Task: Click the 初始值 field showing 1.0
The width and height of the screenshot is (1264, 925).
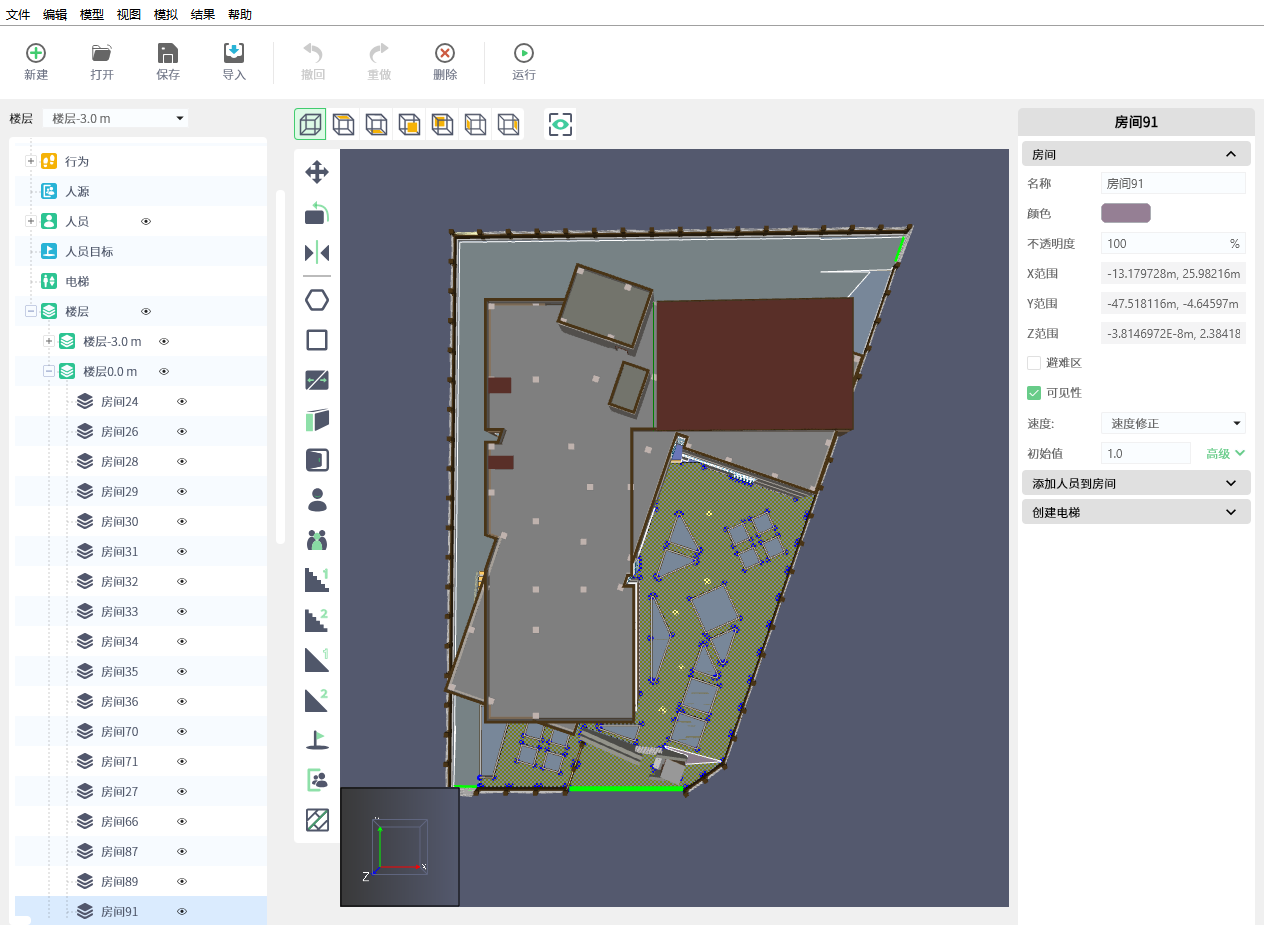Action: coord(1146,453)
